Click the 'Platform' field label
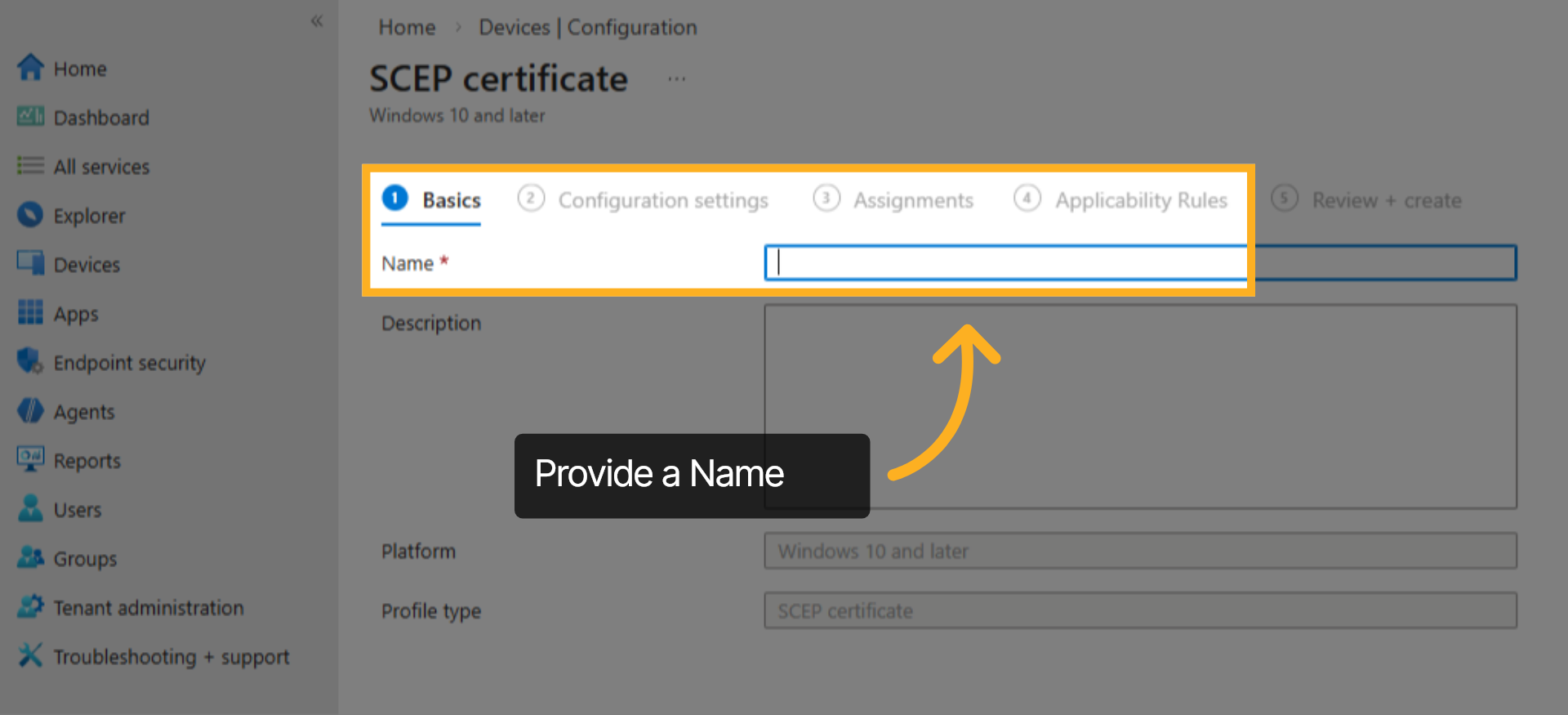This screenshot has width=1568, height=715. pos(418,552)
